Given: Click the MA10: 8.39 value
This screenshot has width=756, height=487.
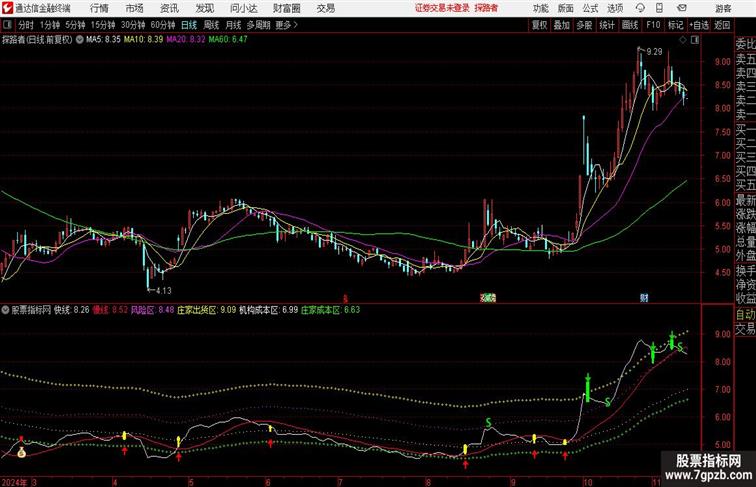Looking at the screenshot, I should coord(144,40).
